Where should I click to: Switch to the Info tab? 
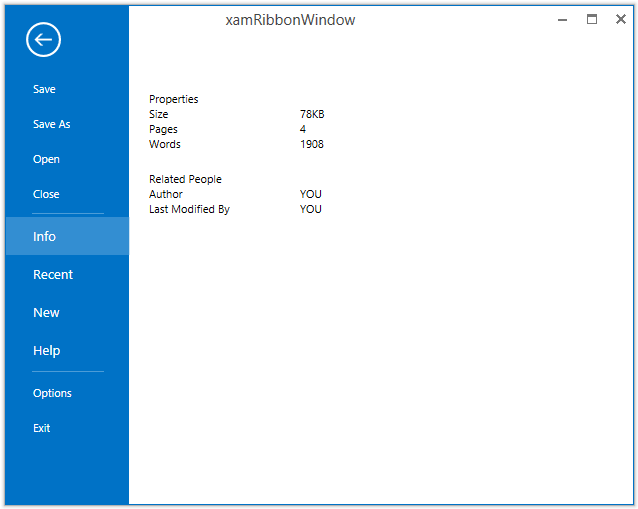pos(45,237)
